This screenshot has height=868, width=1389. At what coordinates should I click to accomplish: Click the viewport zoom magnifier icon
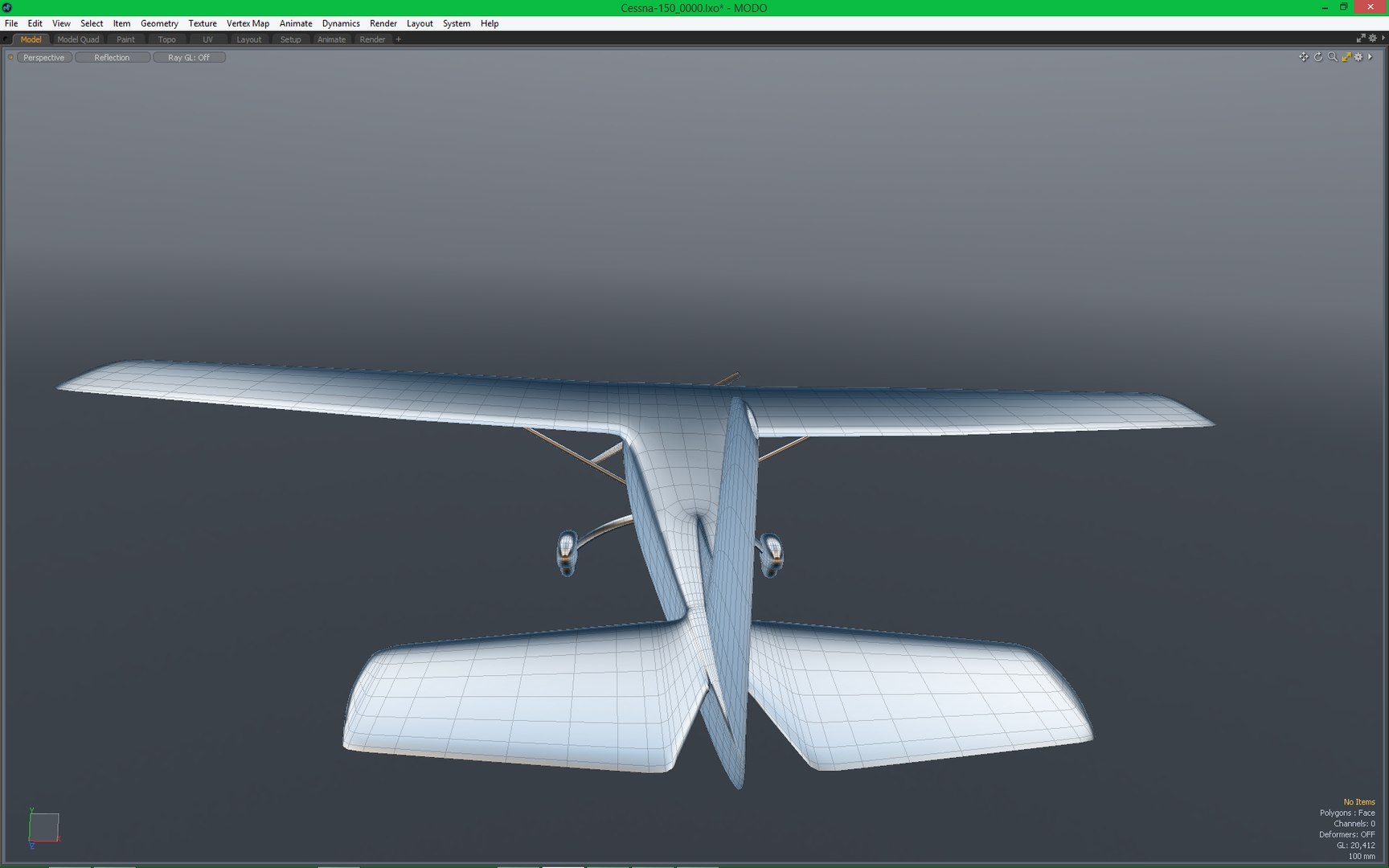1333,57
